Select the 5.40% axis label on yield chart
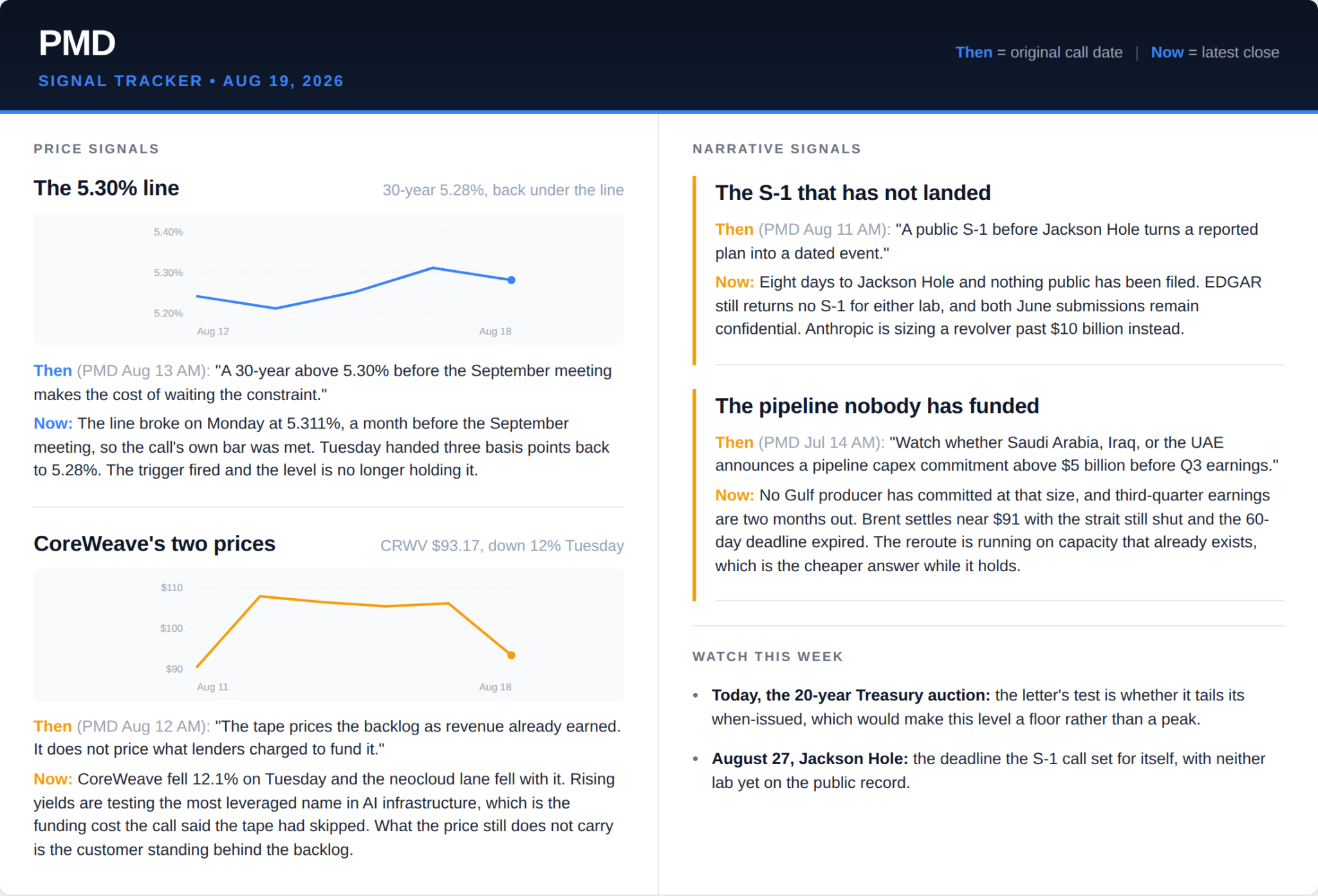 coord(168,232)
